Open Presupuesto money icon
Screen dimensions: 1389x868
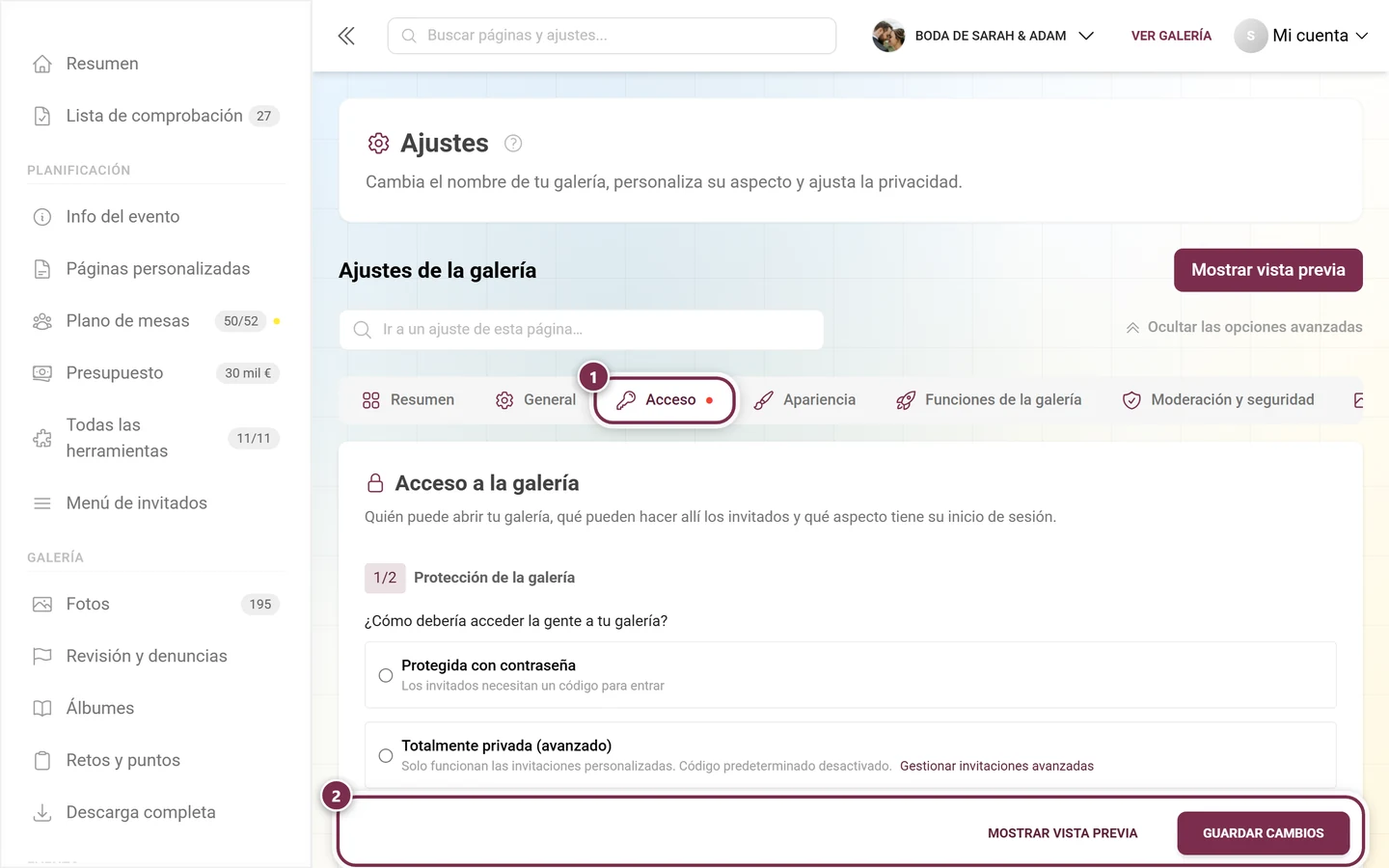click(42, 373)
